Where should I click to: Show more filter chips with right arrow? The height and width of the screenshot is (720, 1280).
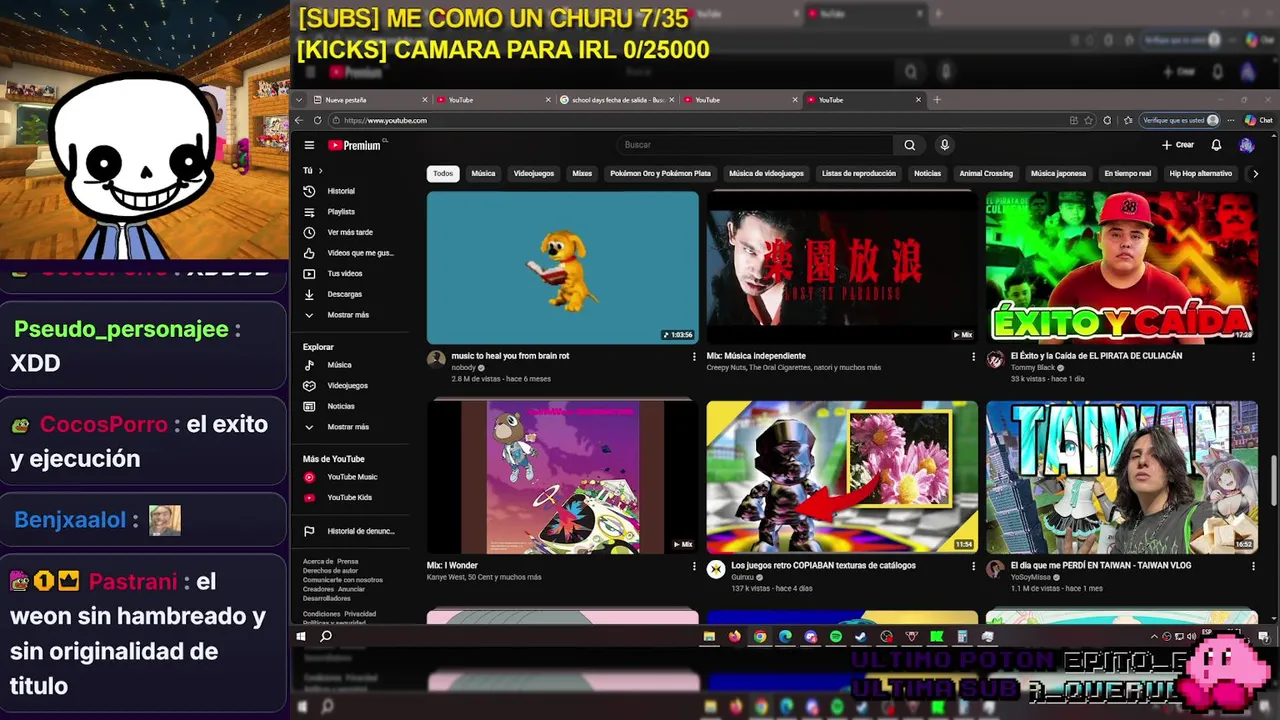pyautogui.click(x=1255, y=173)
